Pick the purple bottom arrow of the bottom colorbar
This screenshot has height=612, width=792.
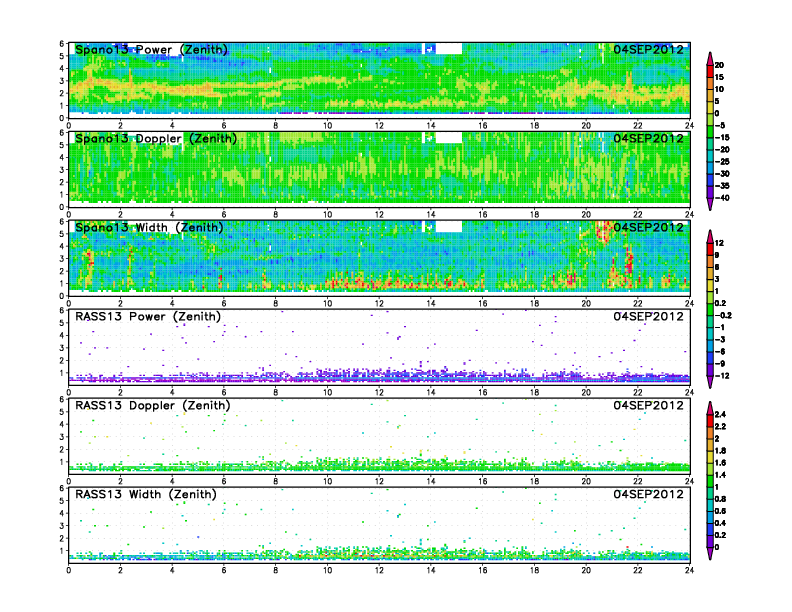[x=710, y=553]
